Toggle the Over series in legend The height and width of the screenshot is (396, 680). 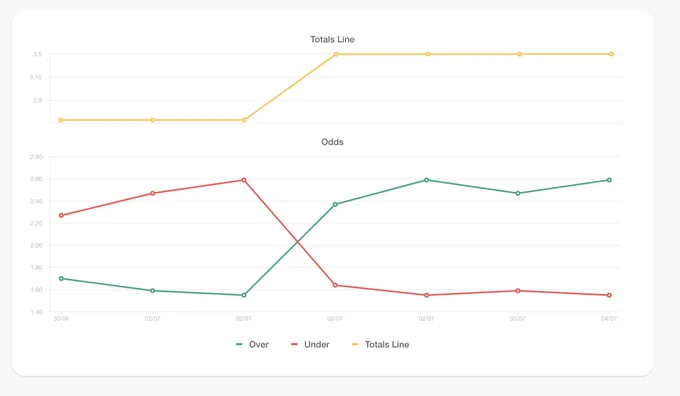[252, 344]
